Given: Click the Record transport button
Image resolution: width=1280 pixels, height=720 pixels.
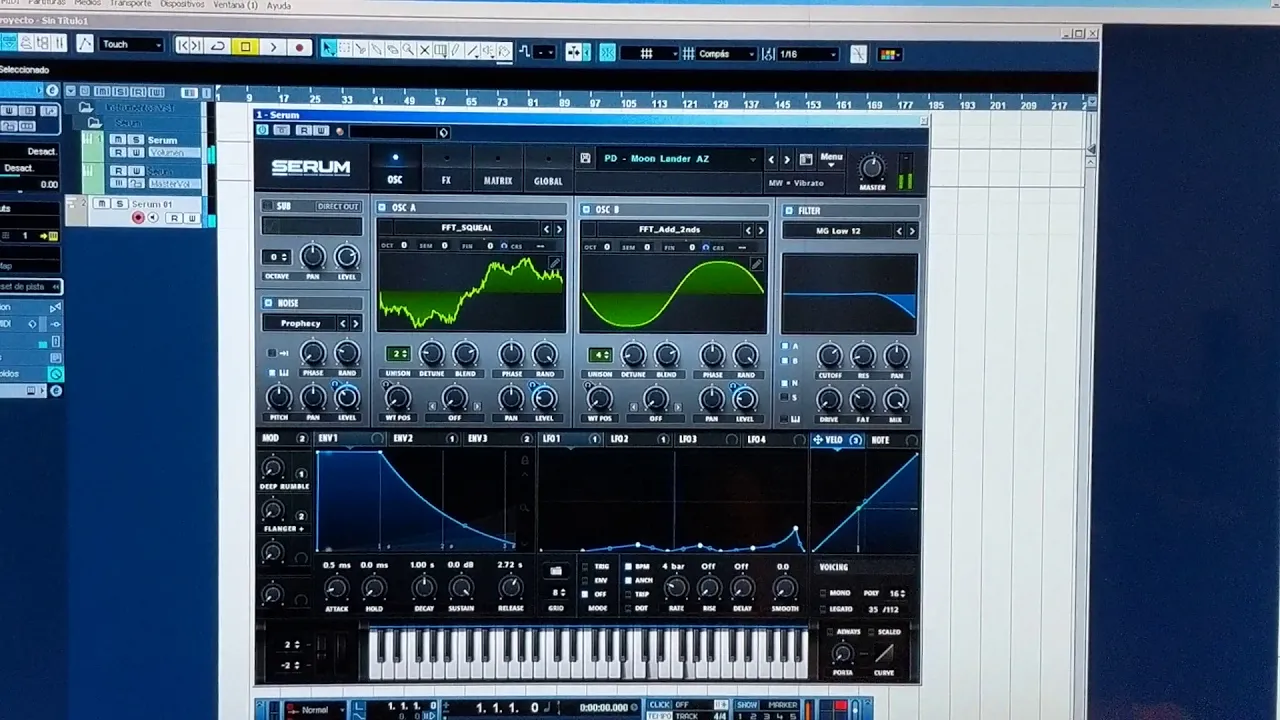Looking at the screenshot, I should [299, 47].
